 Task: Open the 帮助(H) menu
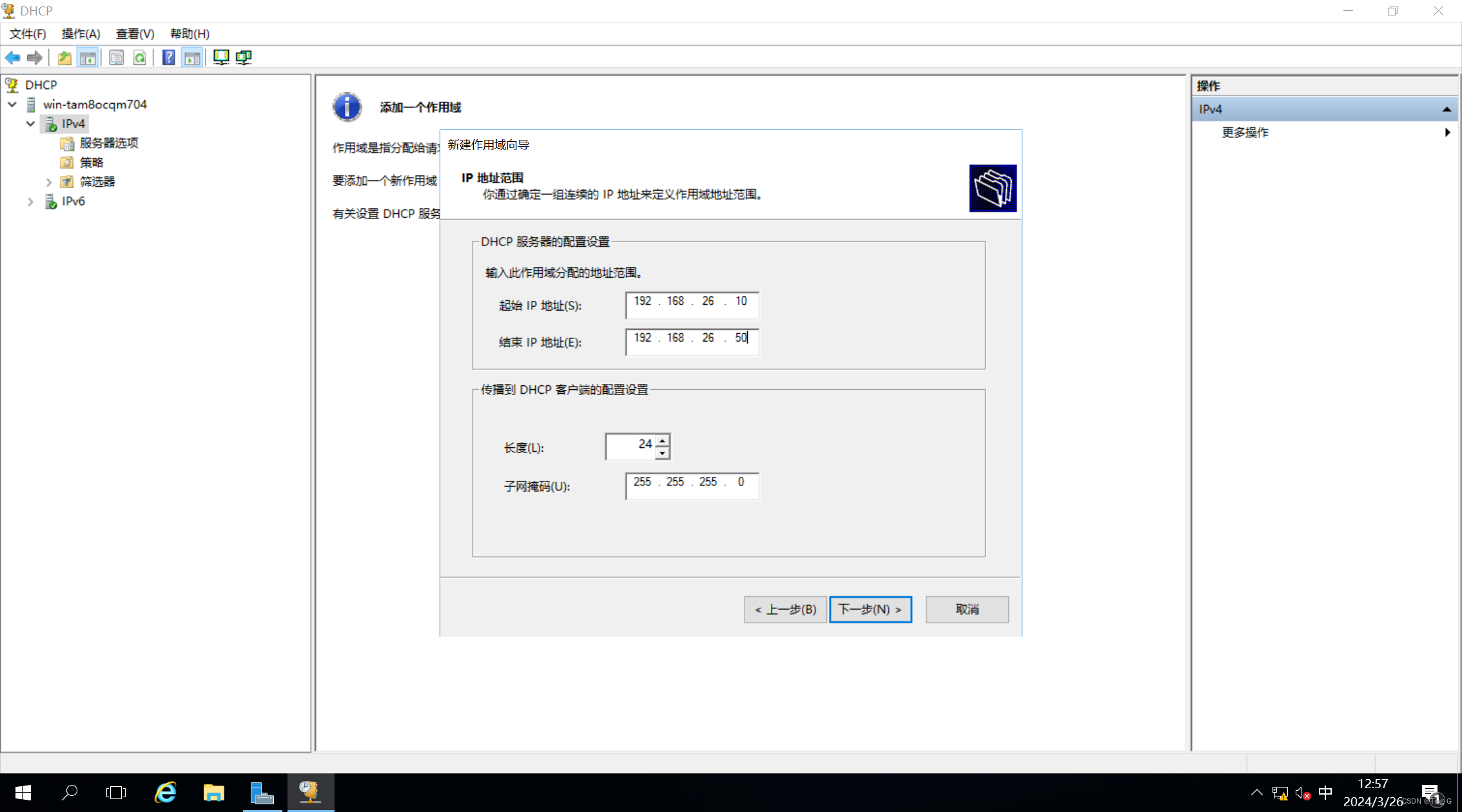pyautogui.click(x=190, y=34)
